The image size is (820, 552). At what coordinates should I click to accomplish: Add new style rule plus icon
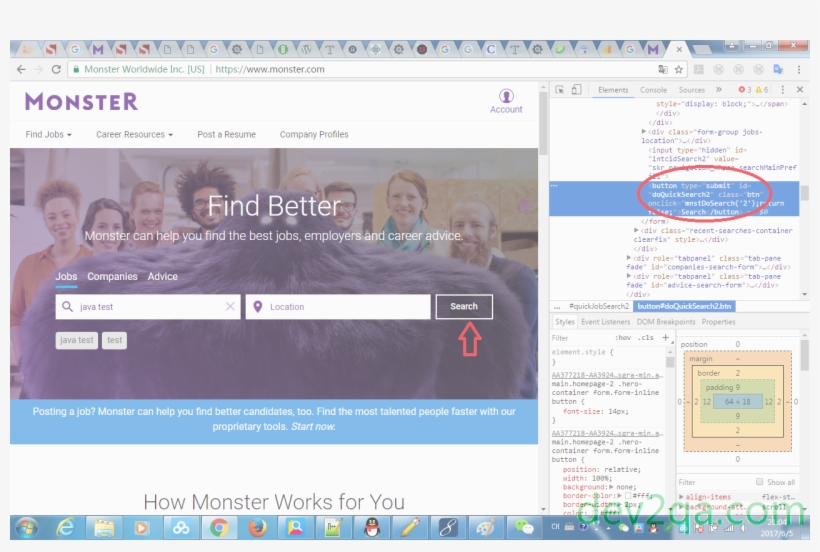pos(665,338)
